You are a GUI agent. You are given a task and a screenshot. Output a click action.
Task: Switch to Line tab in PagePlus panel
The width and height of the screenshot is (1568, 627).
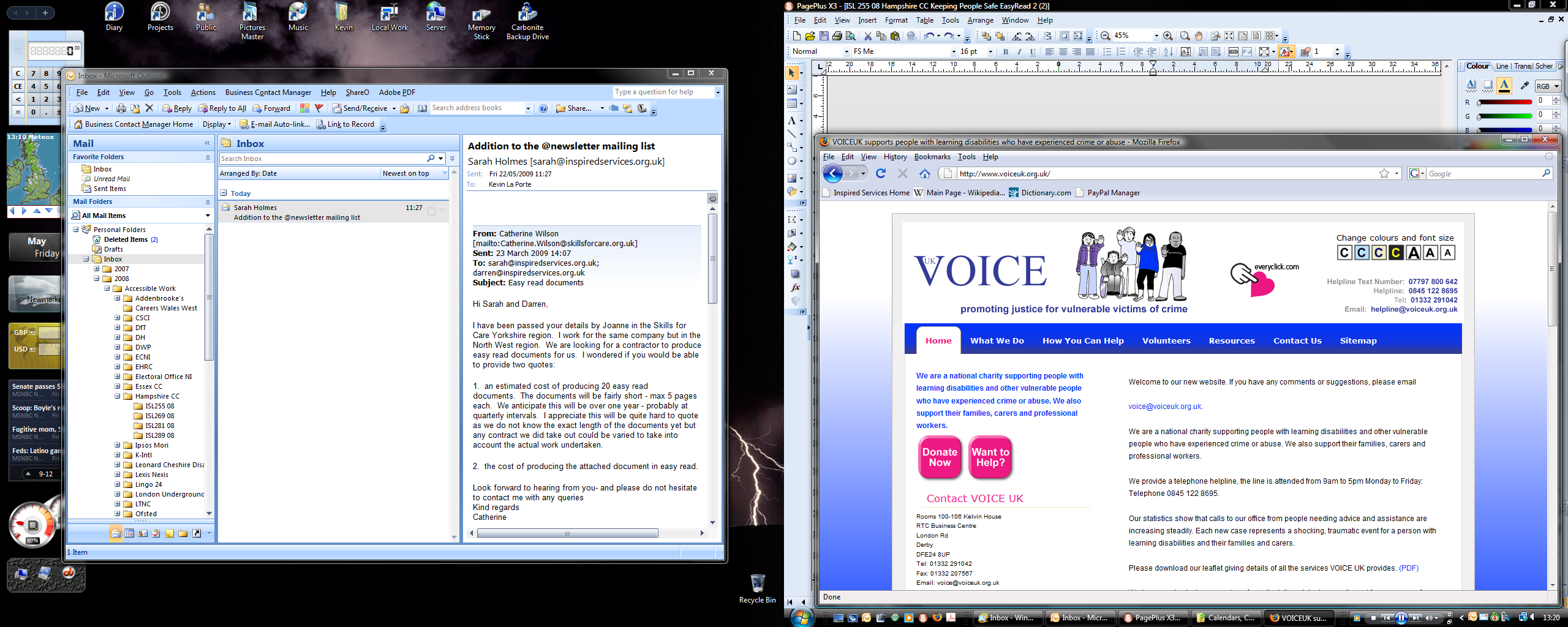point(1502,66)
